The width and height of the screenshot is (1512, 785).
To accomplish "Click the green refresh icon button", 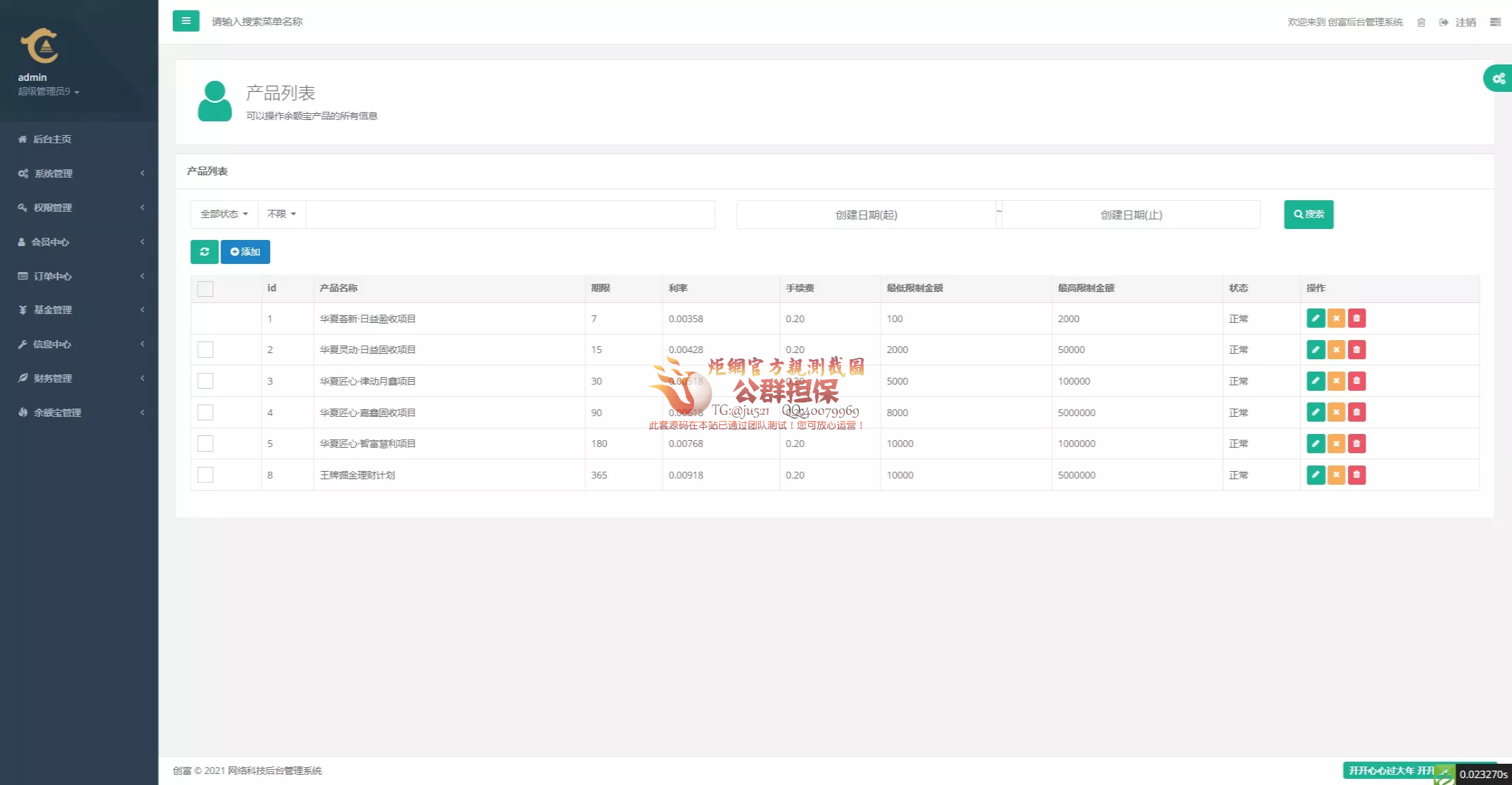I will (204, 252).
